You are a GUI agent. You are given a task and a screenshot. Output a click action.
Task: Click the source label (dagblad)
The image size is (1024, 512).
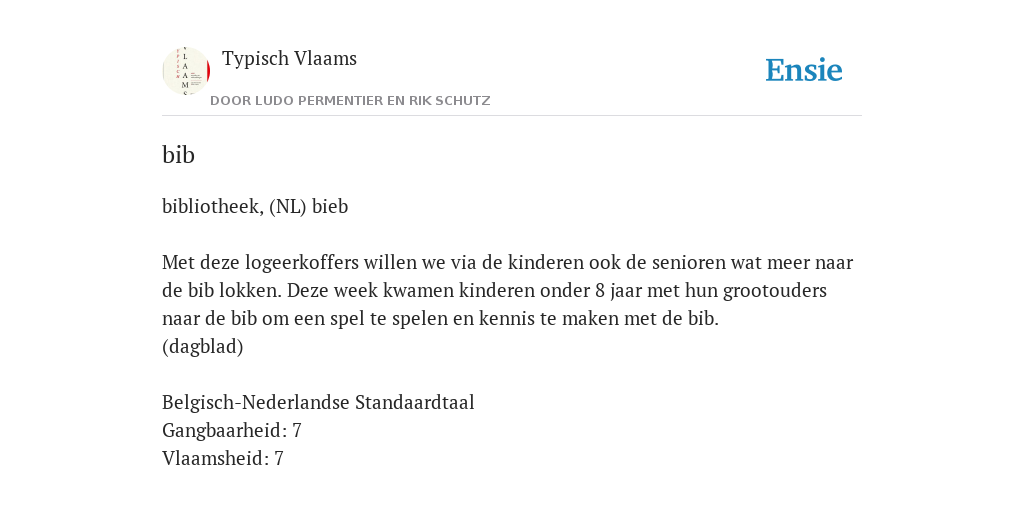(x=202, y=347)
